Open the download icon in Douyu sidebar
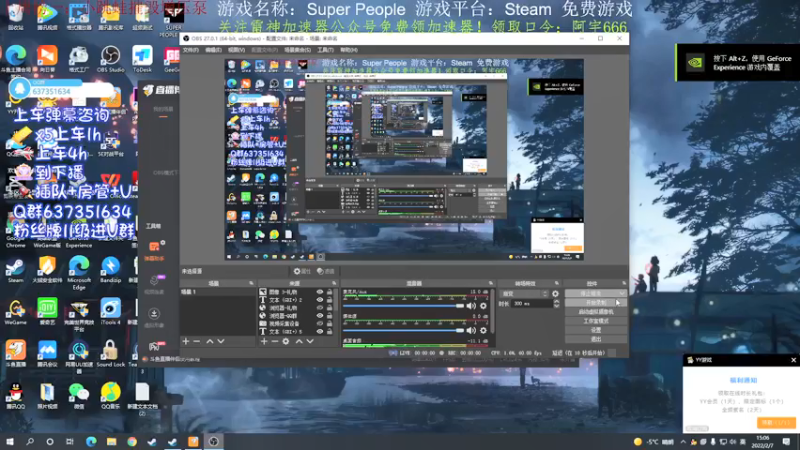 coord(154,313)
